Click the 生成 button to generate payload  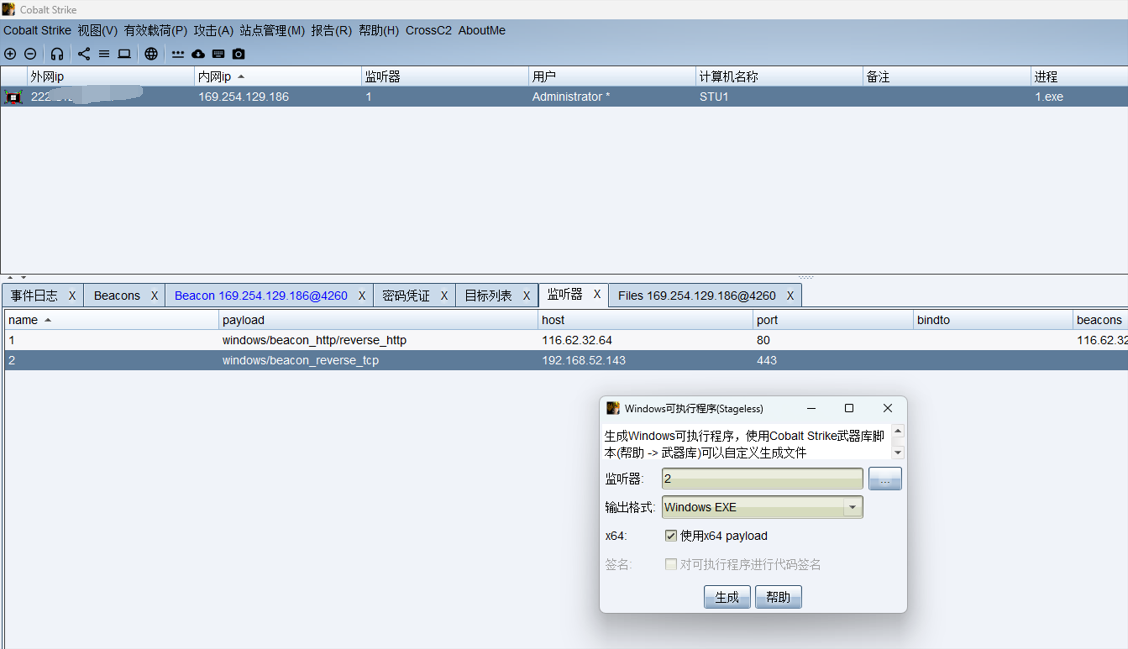(x=727, y=596)
